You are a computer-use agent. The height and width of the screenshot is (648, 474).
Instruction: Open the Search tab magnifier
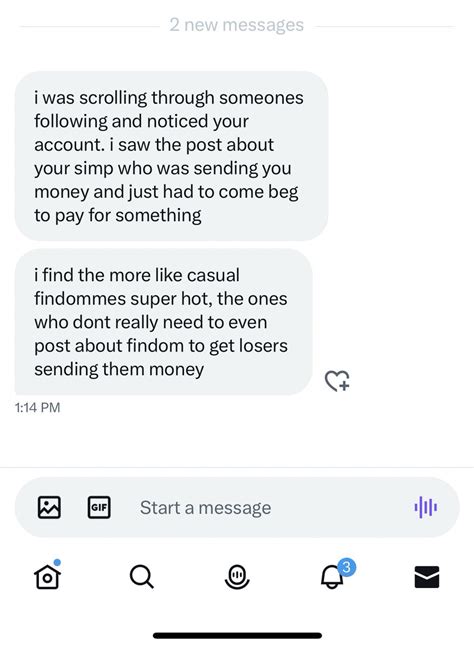142,577
